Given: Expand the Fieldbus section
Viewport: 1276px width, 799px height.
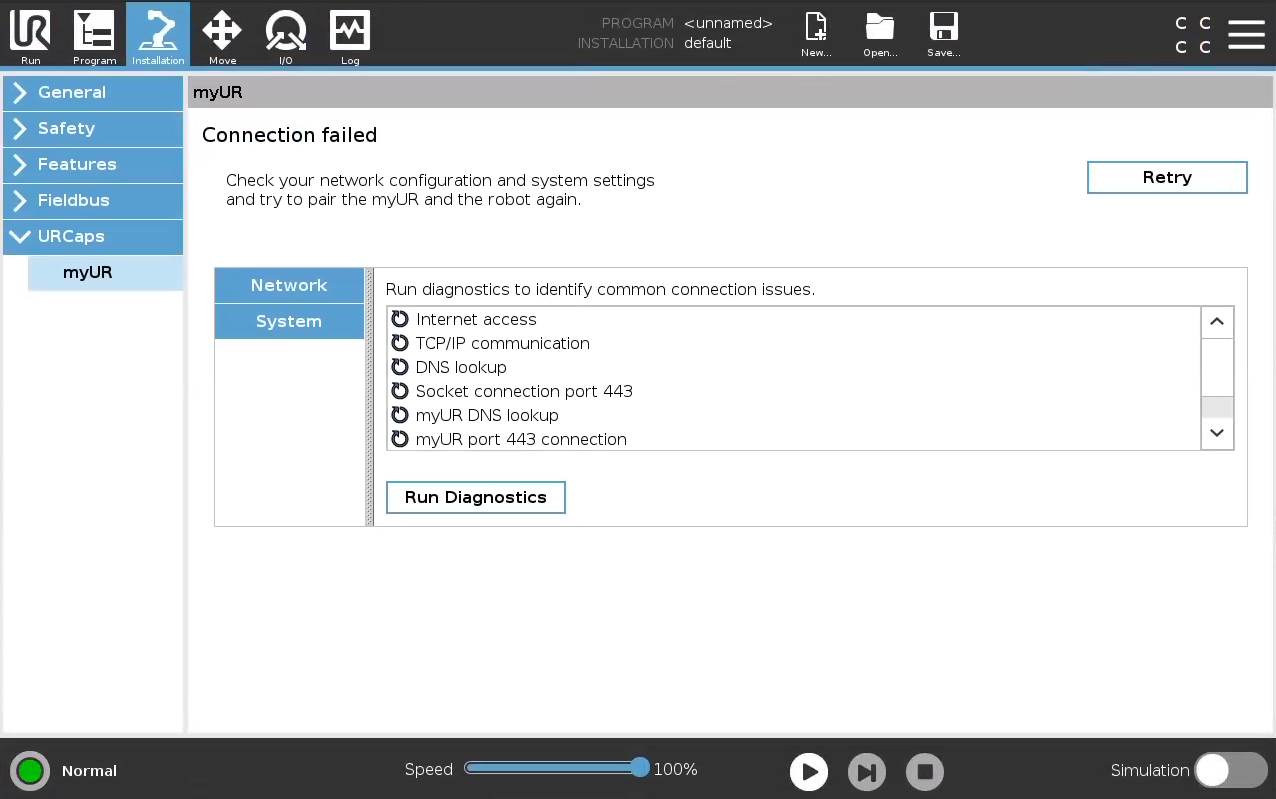Looking at the screenshot, I should point(93,200).
